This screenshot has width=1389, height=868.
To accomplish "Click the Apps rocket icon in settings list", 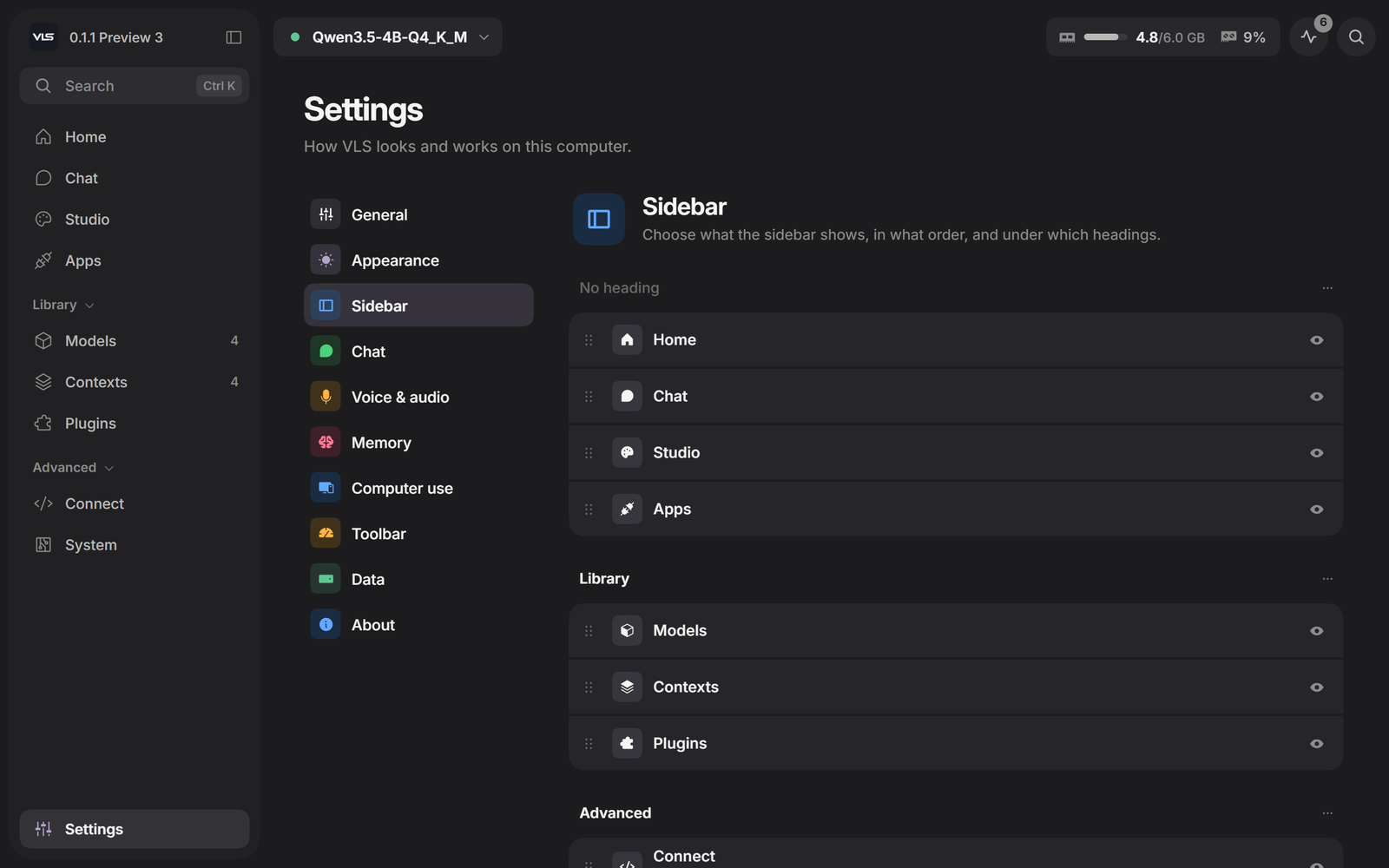I will coord(627,509).
